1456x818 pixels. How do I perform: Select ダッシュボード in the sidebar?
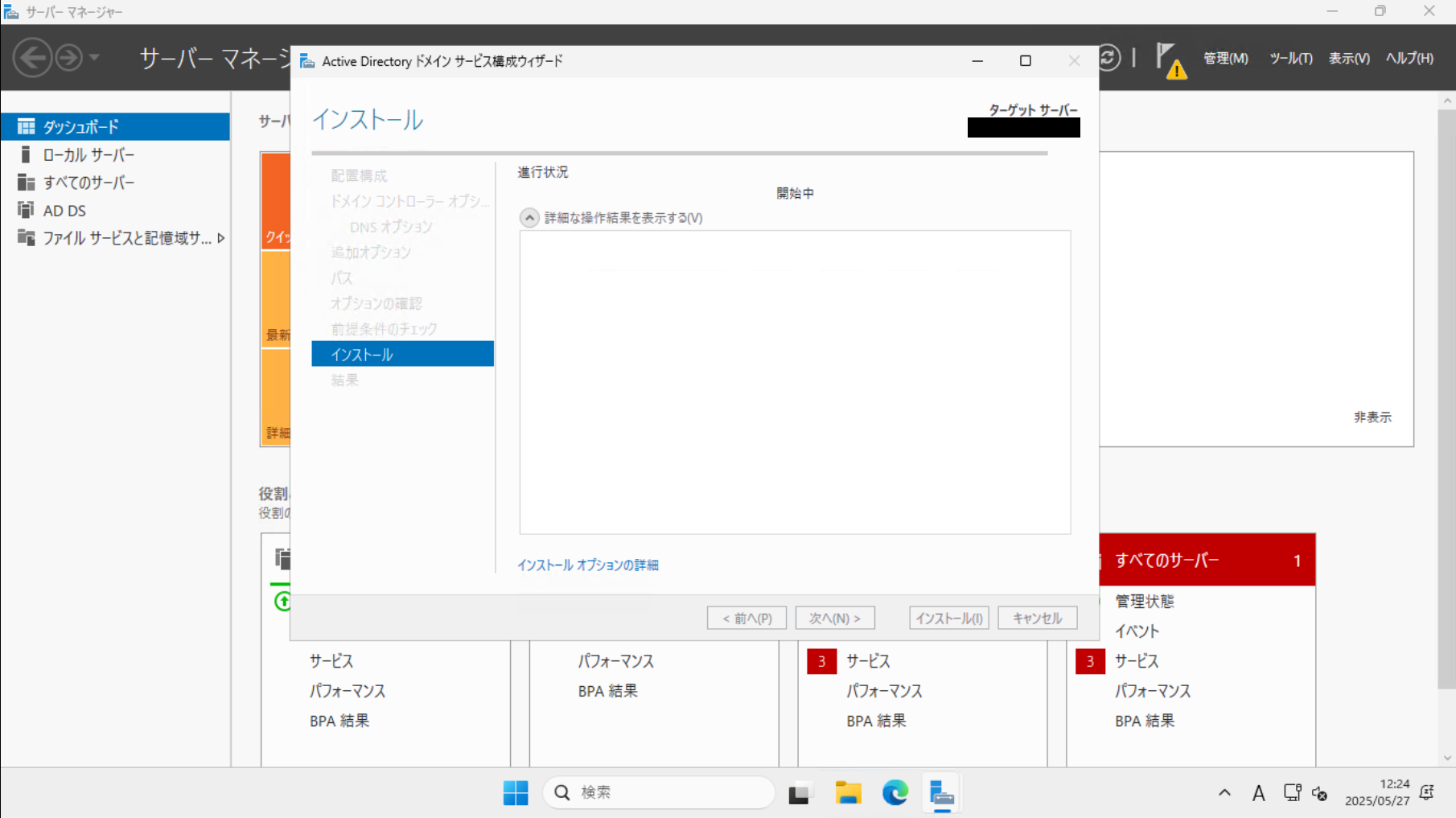(x=115, y=126)
